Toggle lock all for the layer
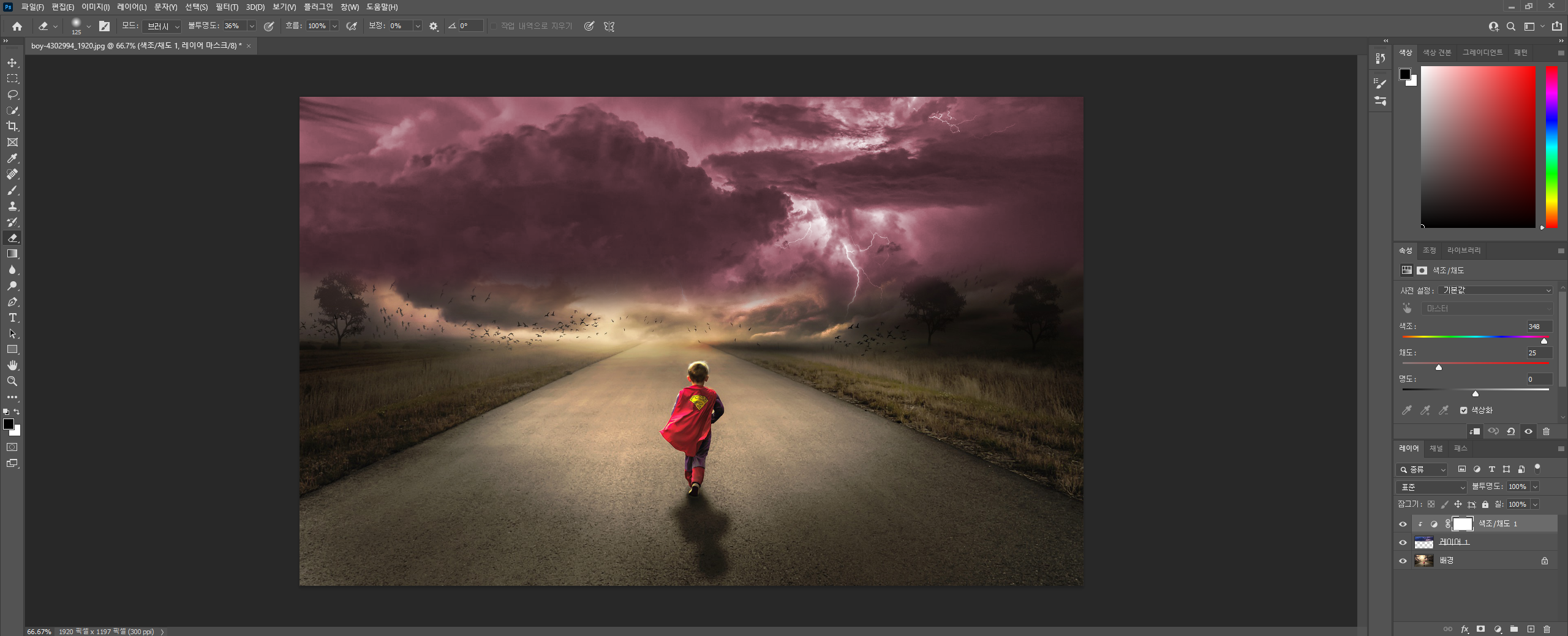 click(x=1485, y=504)
